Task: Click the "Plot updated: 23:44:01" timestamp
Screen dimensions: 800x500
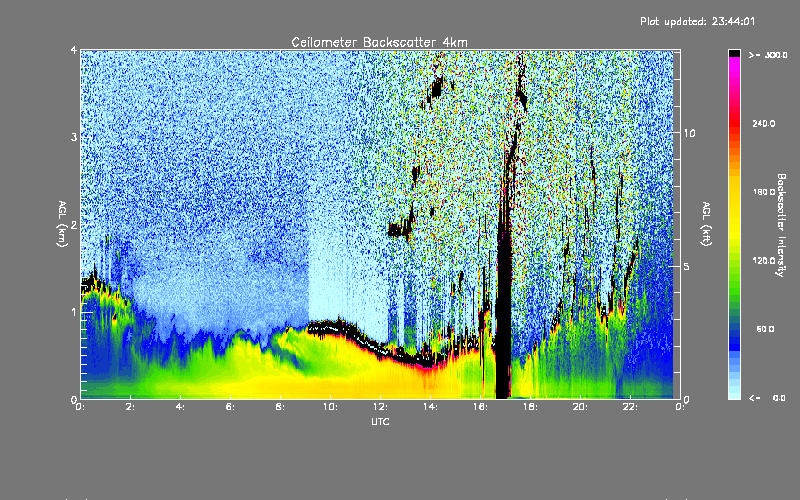Action: [697, 21]
